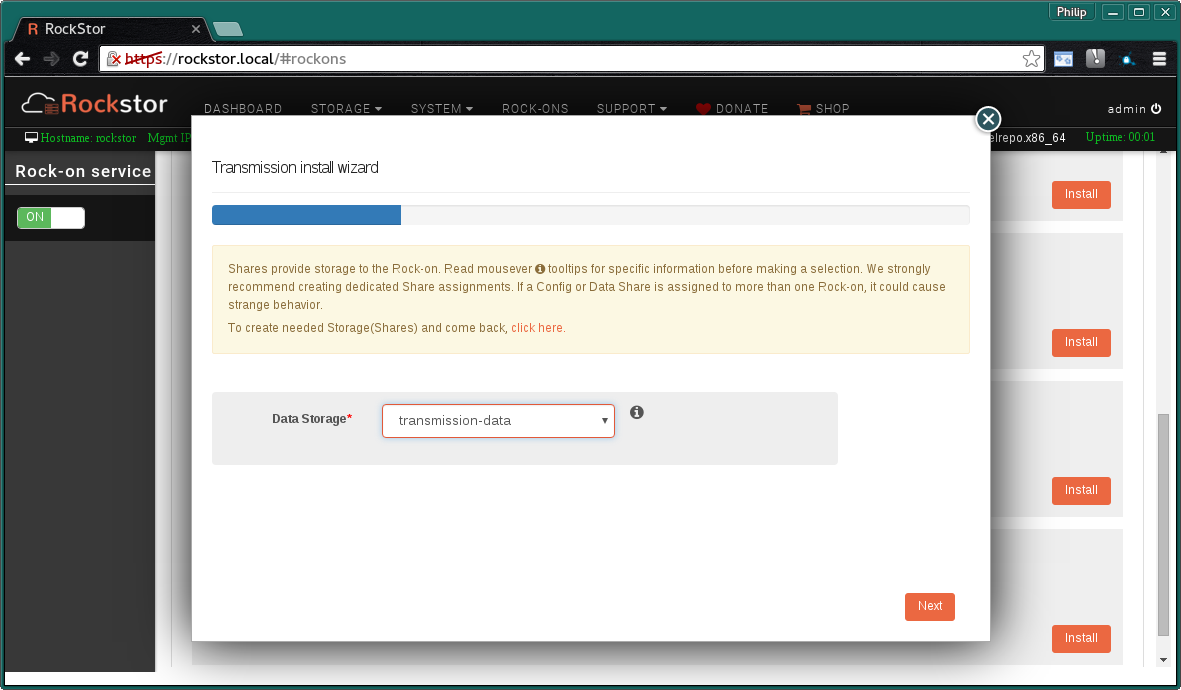Click the info icon beside Data Storage dropdown
1181x690 pixels.
click(636, 412)
